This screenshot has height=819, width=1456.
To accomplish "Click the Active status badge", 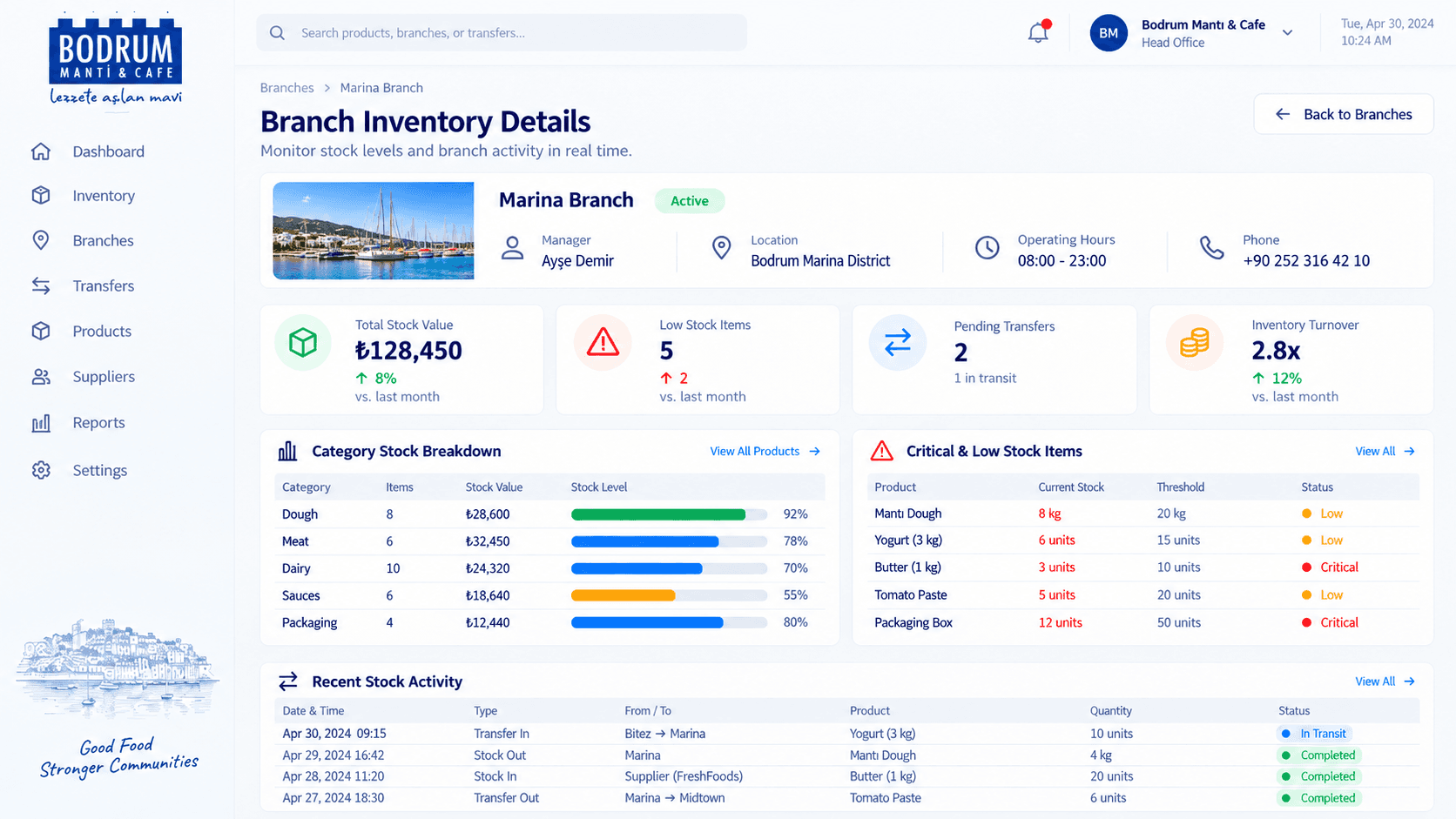I will click(x=690, y=201).
